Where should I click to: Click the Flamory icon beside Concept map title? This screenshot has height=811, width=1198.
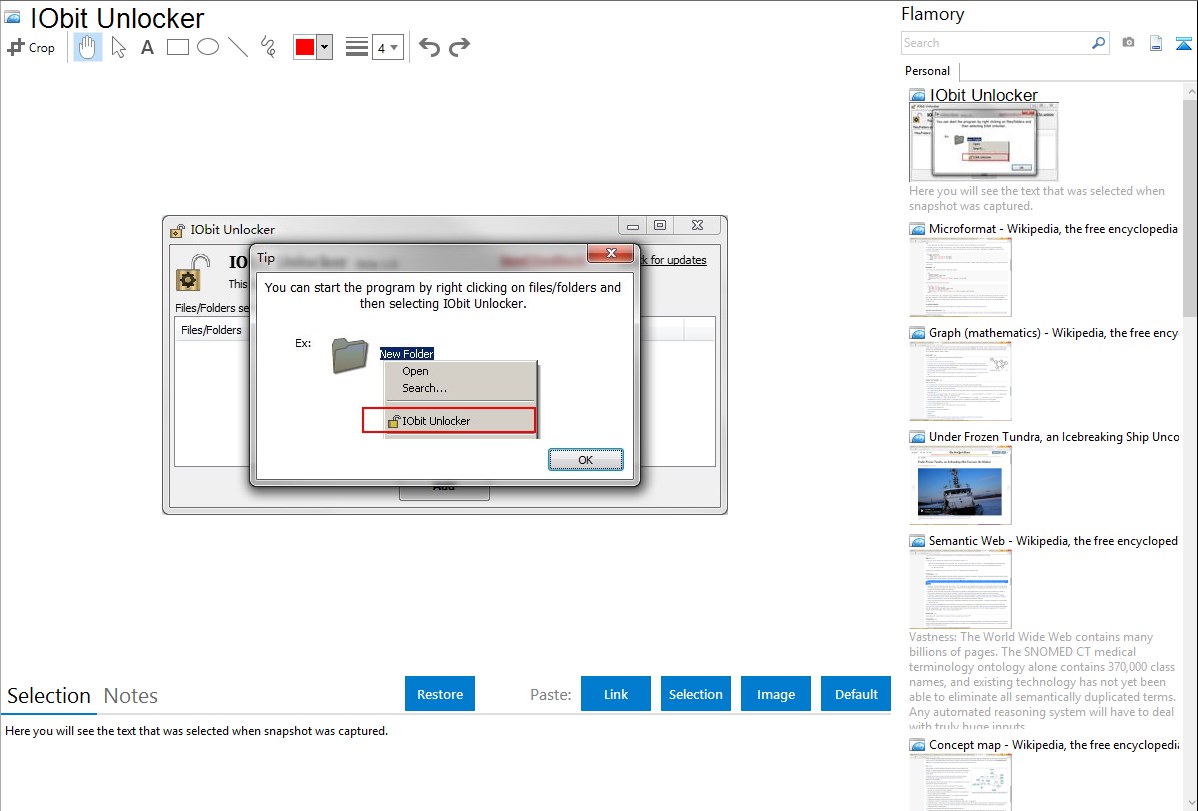click(x=917, y=745)
